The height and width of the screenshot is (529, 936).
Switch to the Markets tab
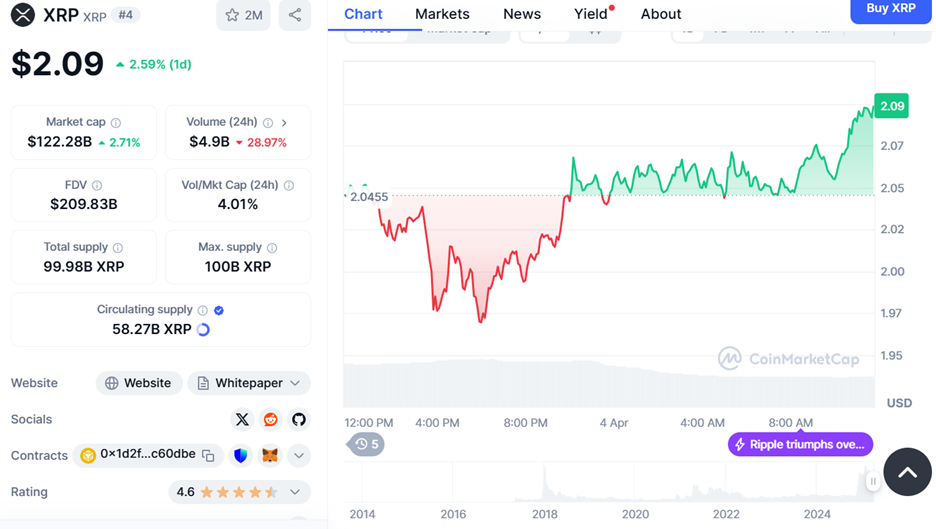tap(442, 14)
